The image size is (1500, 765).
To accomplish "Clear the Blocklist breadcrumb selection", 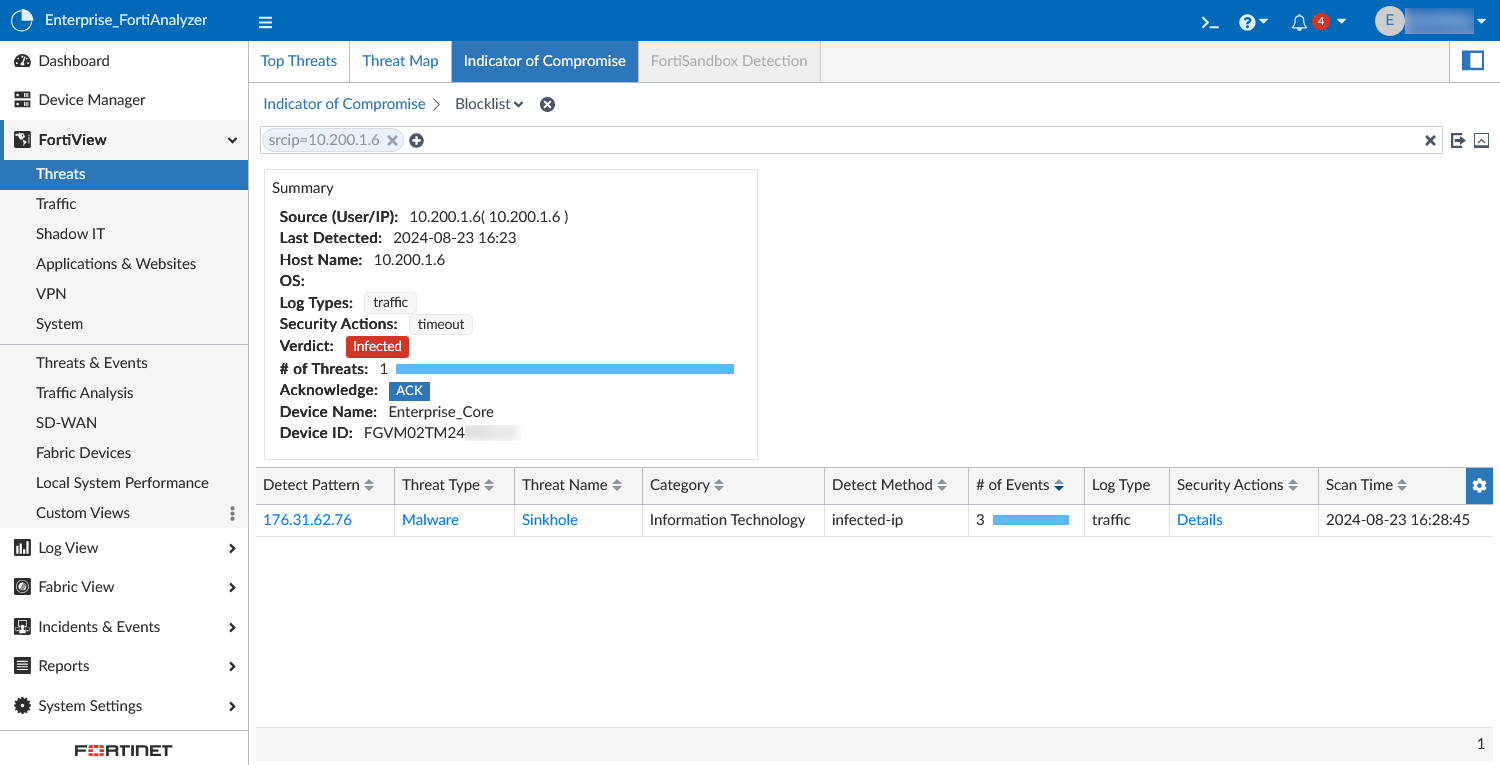I will [x=547, y=105].
